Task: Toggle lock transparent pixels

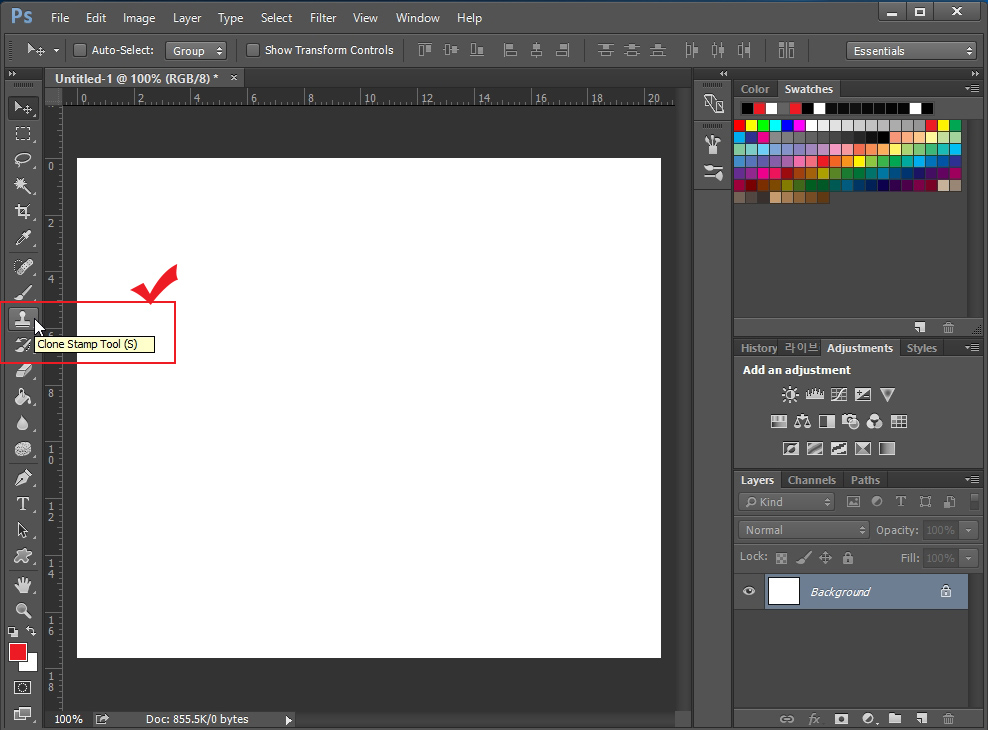Action: 781,558
